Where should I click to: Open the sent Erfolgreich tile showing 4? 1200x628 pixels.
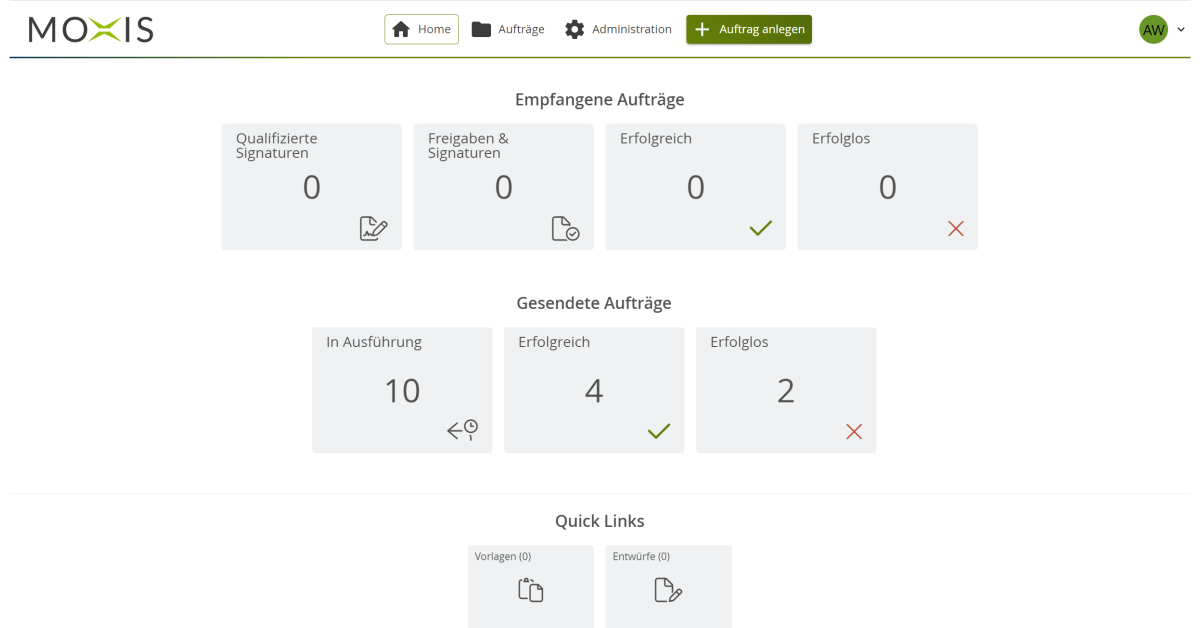pos(594,390)
